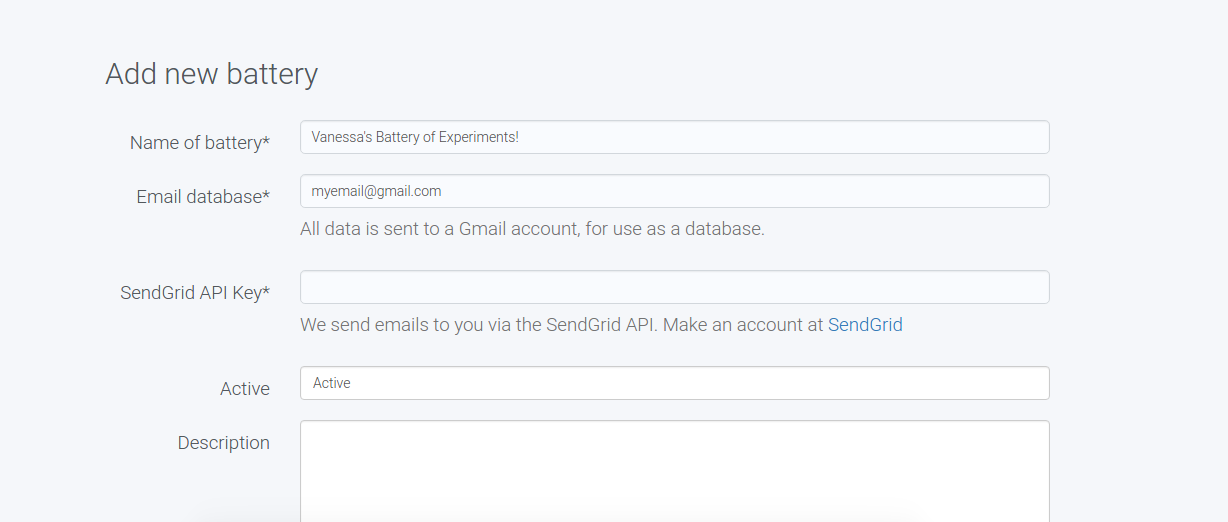Click the Gmail account database help text
Viewport: 1228px width, 522px height.
coord(532,229)
